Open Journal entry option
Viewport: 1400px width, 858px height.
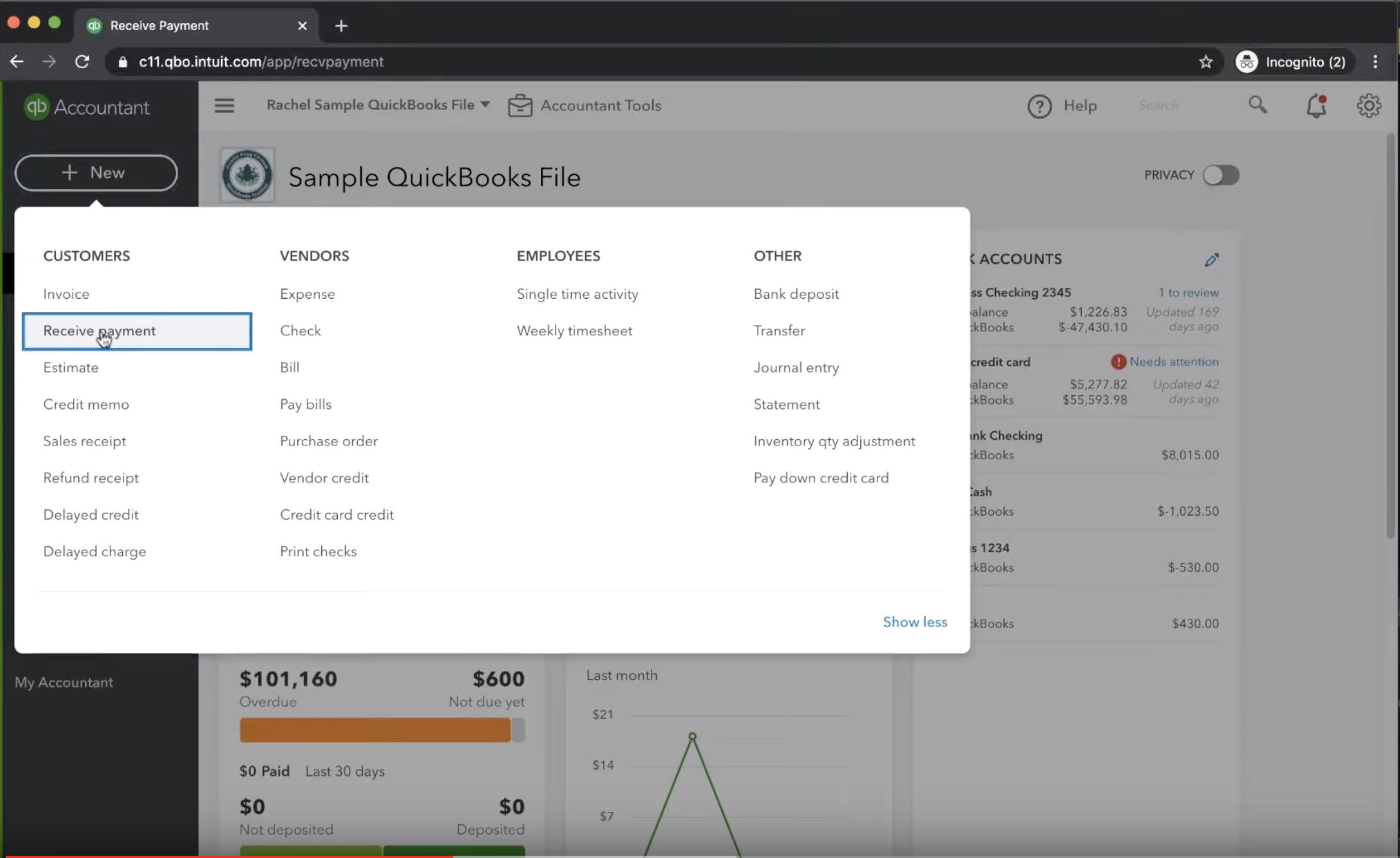click(796, 367)
